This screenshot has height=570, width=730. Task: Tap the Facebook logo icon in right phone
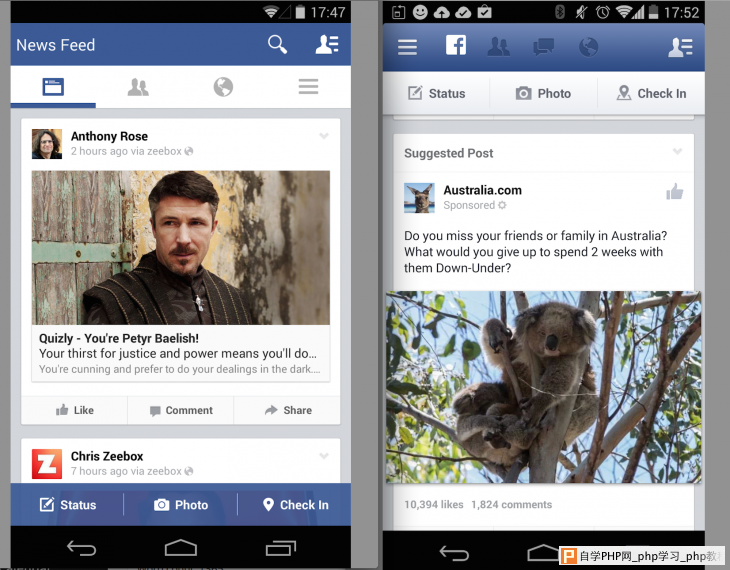pyautogui.click(x=456, y=45)
